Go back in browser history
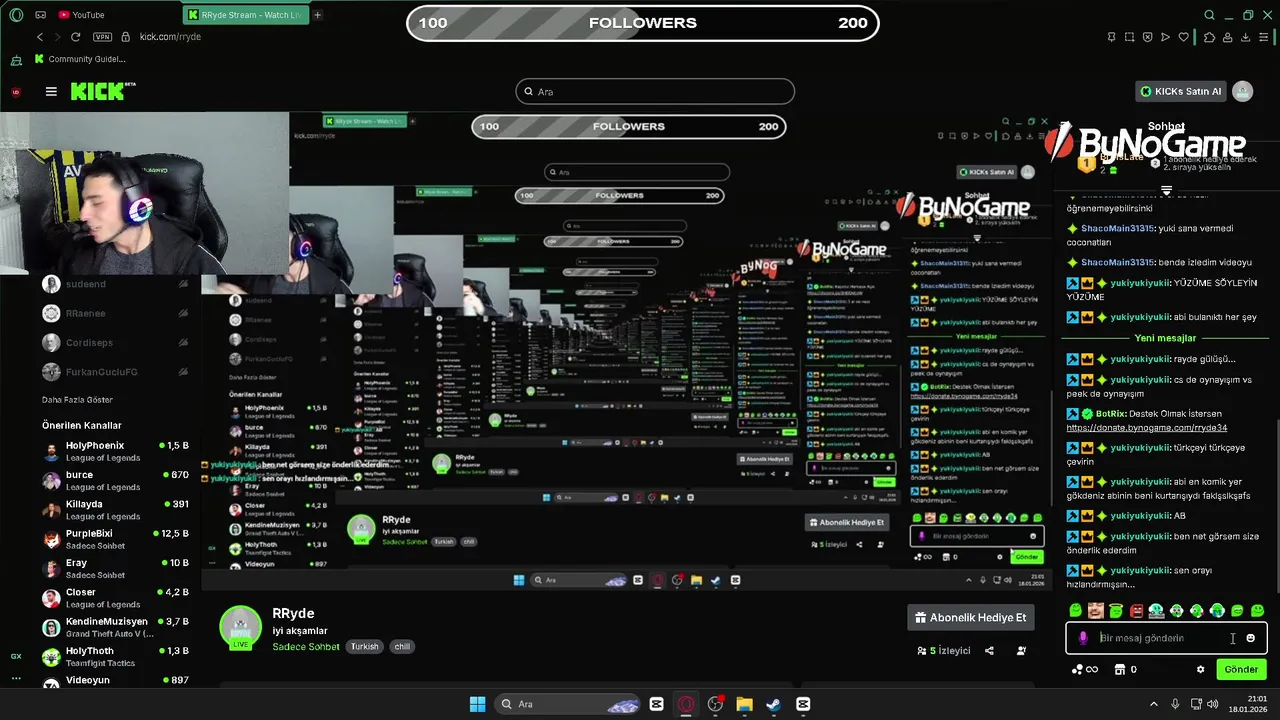 pyautogui.click(x=40, y=37)
